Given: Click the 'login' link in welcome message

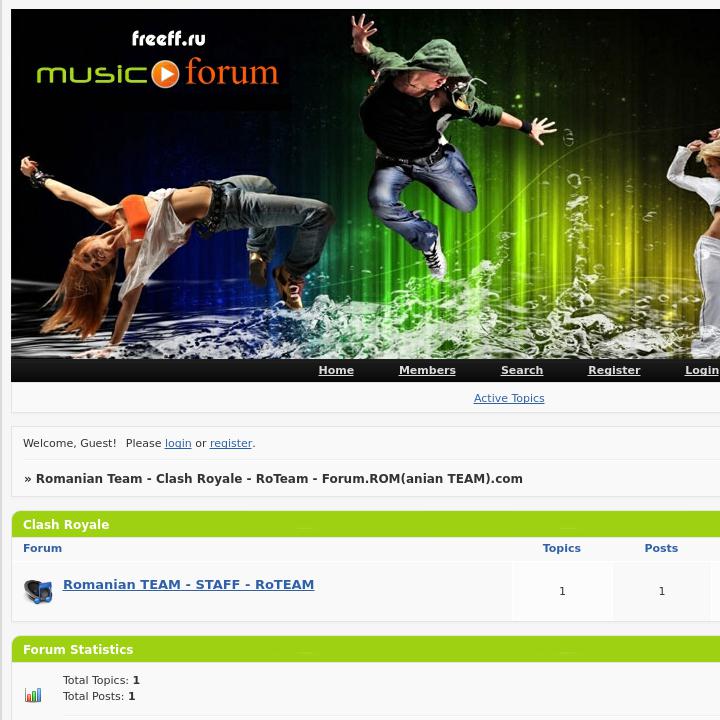Looking at the screenshot, I should (178, 443).
